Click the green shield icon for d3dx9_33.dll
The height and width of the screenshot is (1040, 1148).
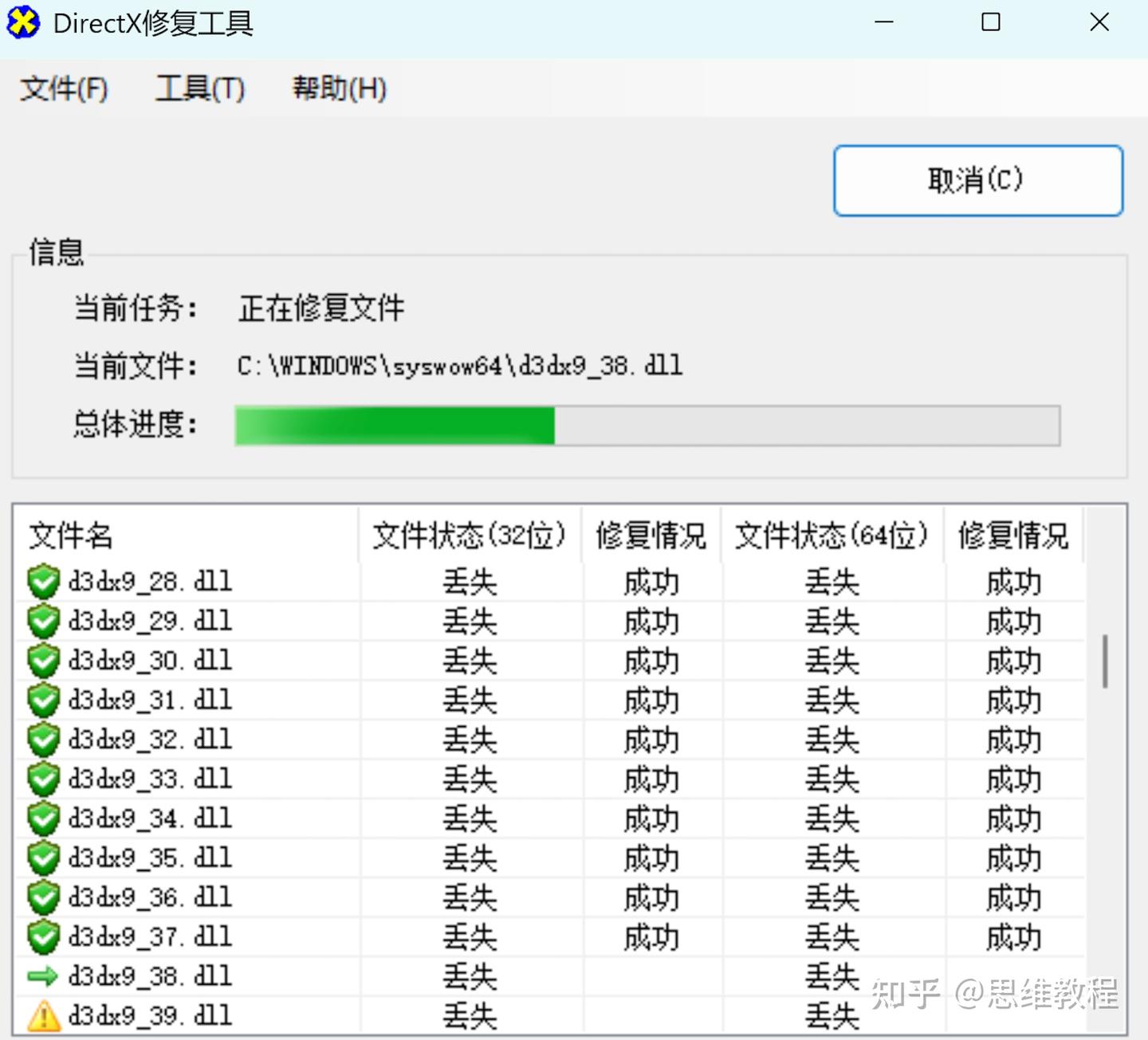click(43, 779)
